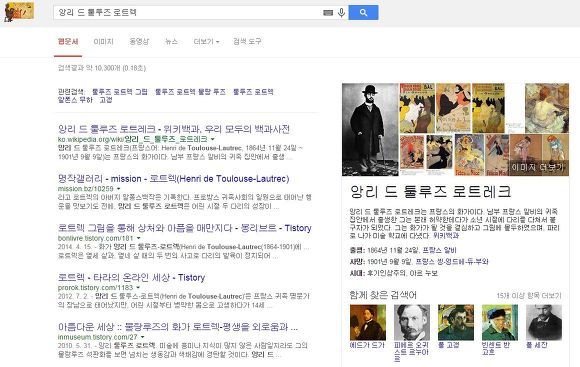Activate voice search with the microphone icon
The height and width of the screenshot is (367, 580).
point(341,13)
